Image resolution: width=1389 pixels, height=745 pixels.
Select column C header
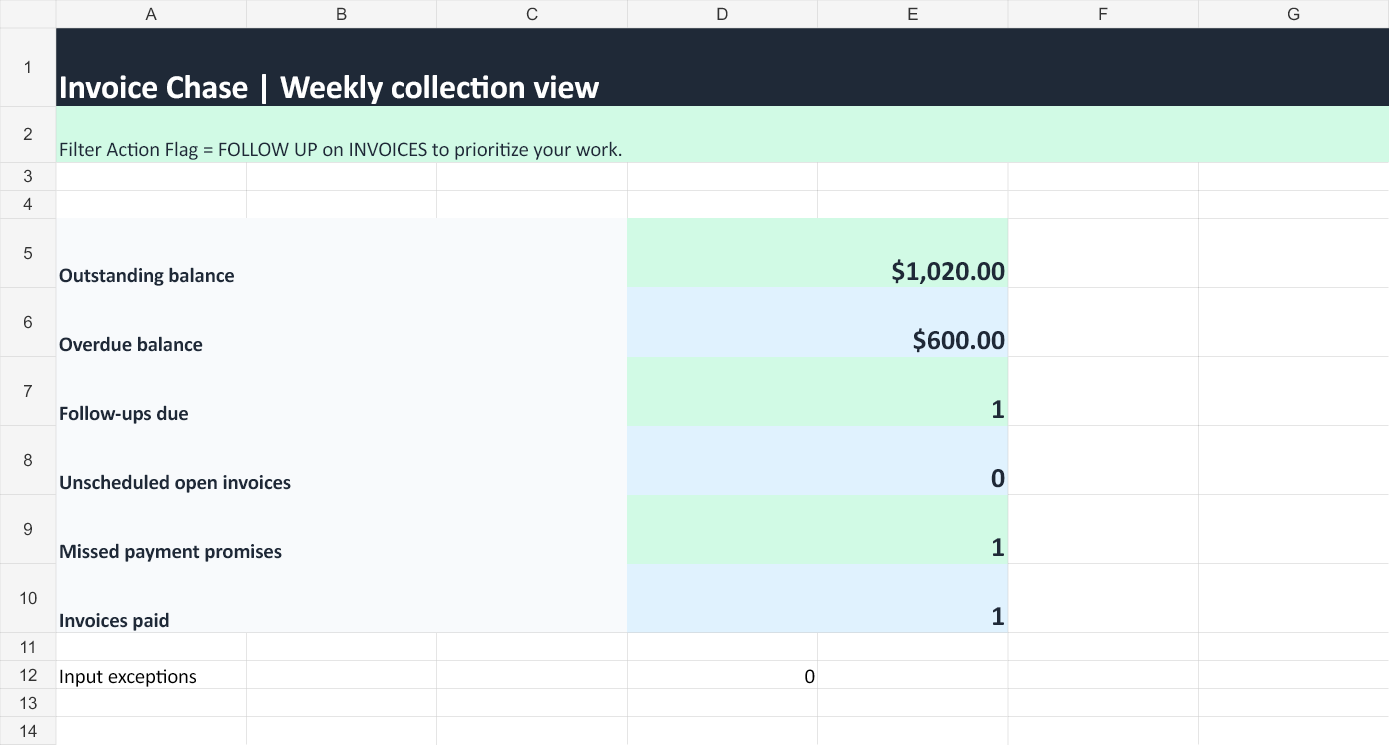[532, 14]
